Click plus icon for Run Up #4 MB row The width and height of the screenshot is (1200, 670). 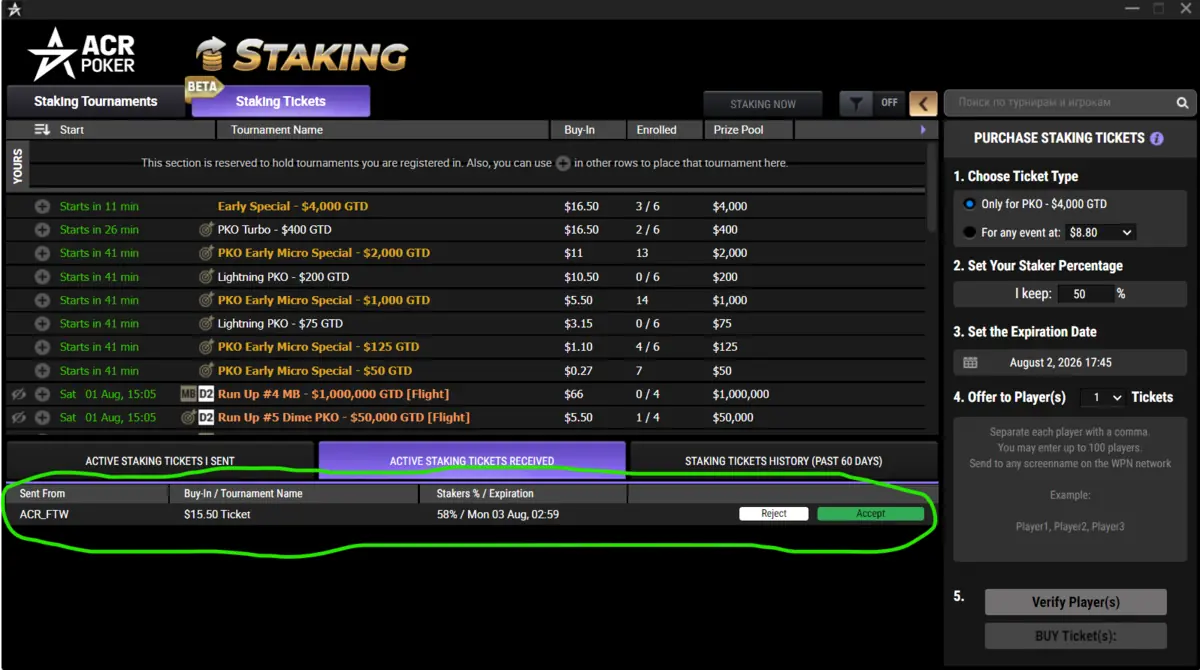pos(42,394)
